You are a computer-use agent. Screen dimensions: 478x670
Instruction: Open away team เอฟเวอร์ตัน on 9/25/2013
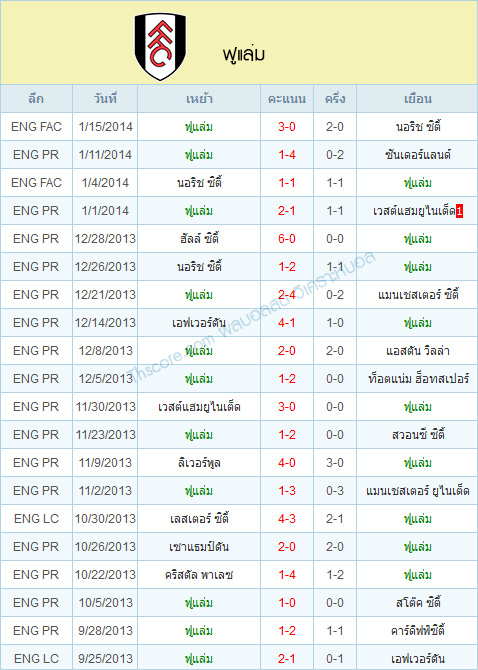418,659
